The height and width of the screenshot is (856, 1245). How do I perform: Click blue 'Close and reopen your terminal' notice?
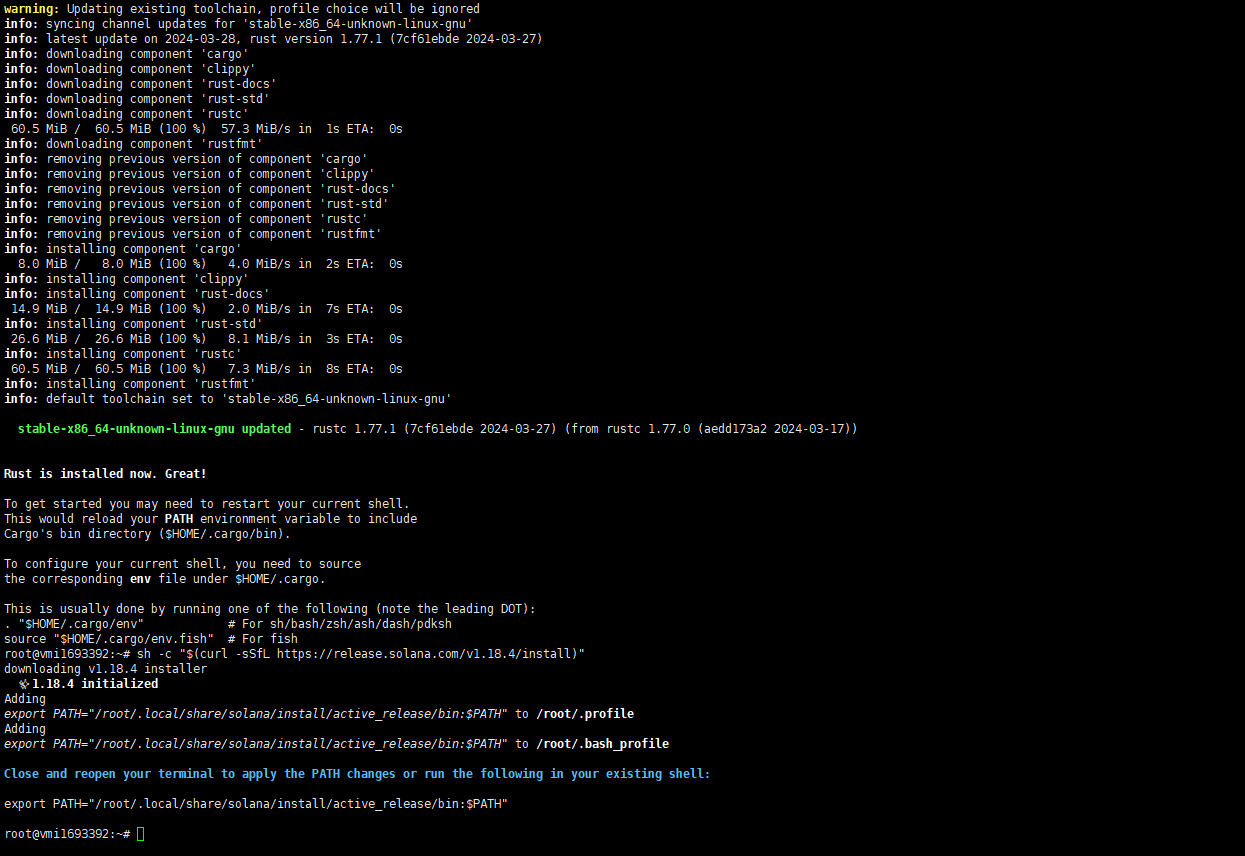[357, 774]
